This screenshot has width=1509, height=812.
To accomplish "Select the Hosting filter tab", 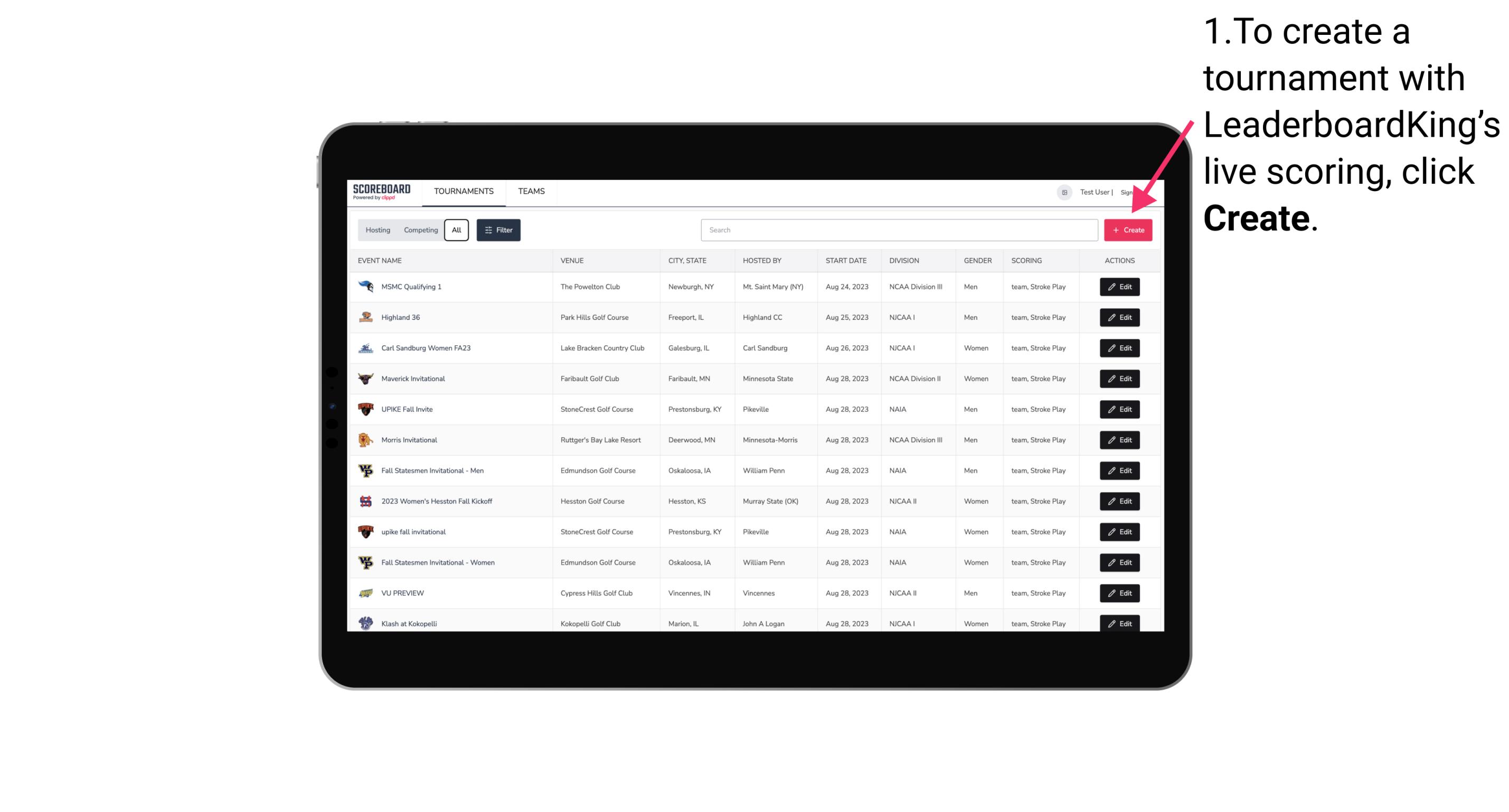I will [x=377, y=230].
